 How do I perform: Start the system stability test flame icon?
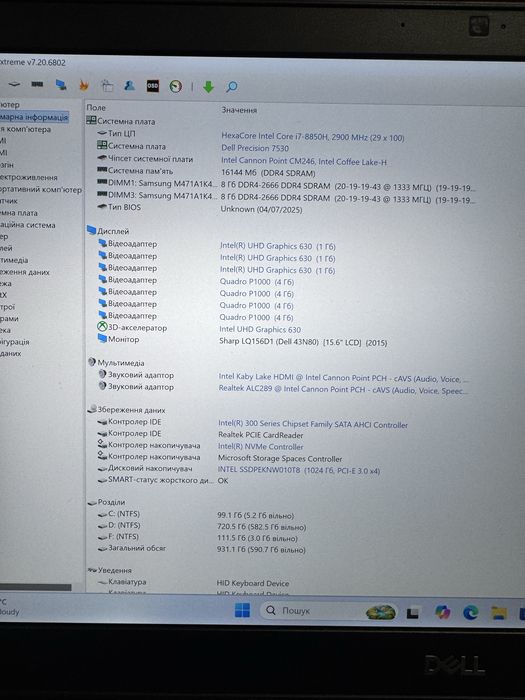coord(84,85)
